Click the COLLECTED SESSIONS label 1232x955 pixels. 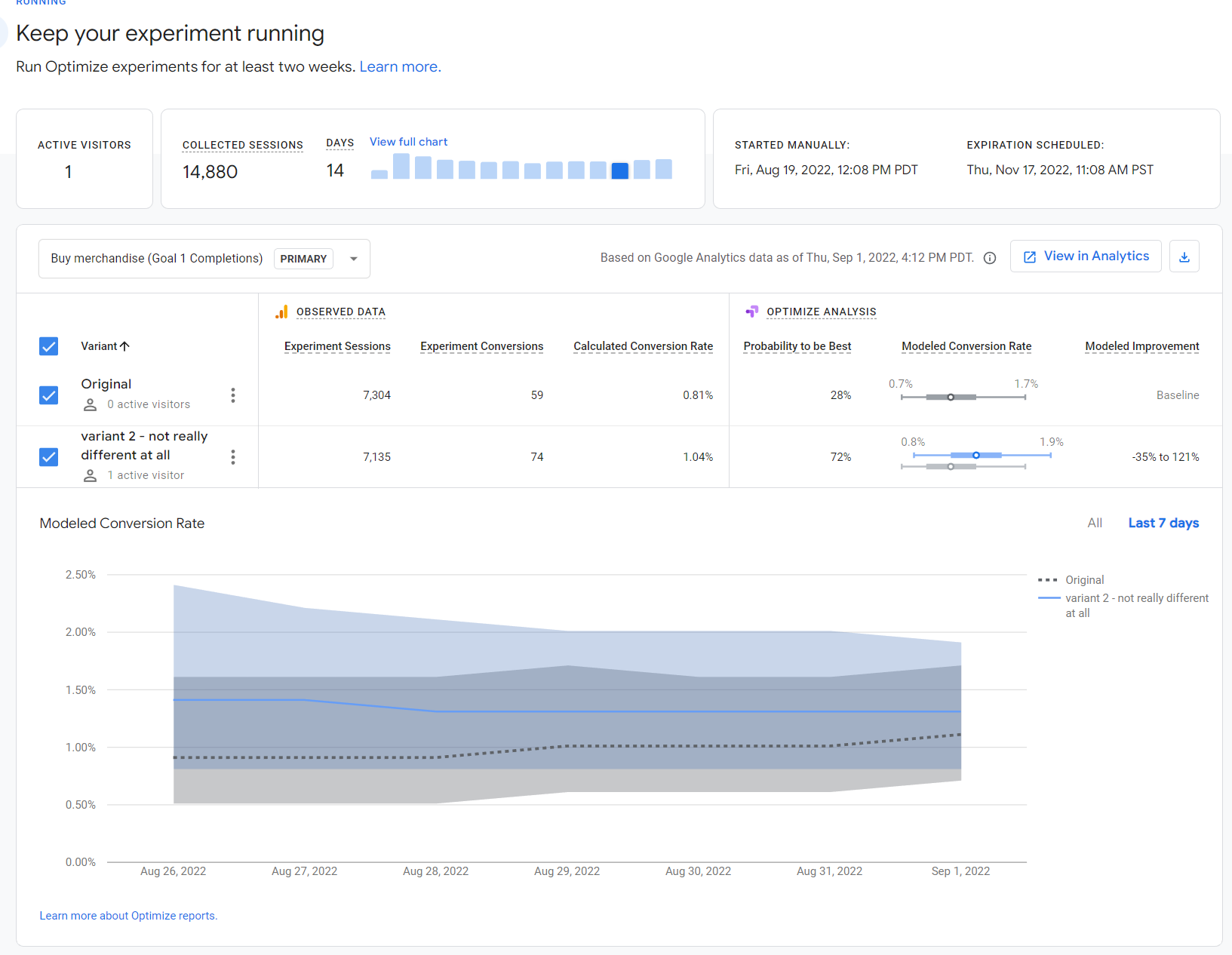pos(243,145)
